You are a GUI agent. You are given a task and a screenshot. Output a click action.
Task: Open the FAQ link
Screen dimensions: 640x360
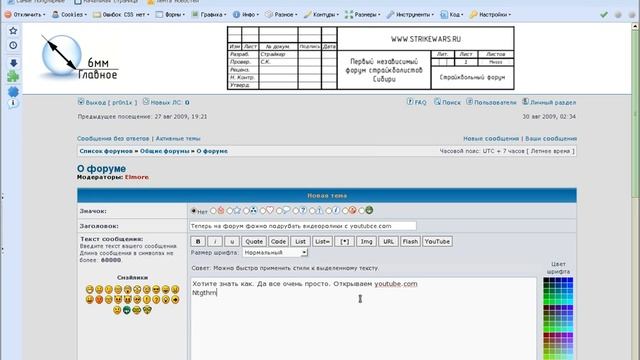417,102
